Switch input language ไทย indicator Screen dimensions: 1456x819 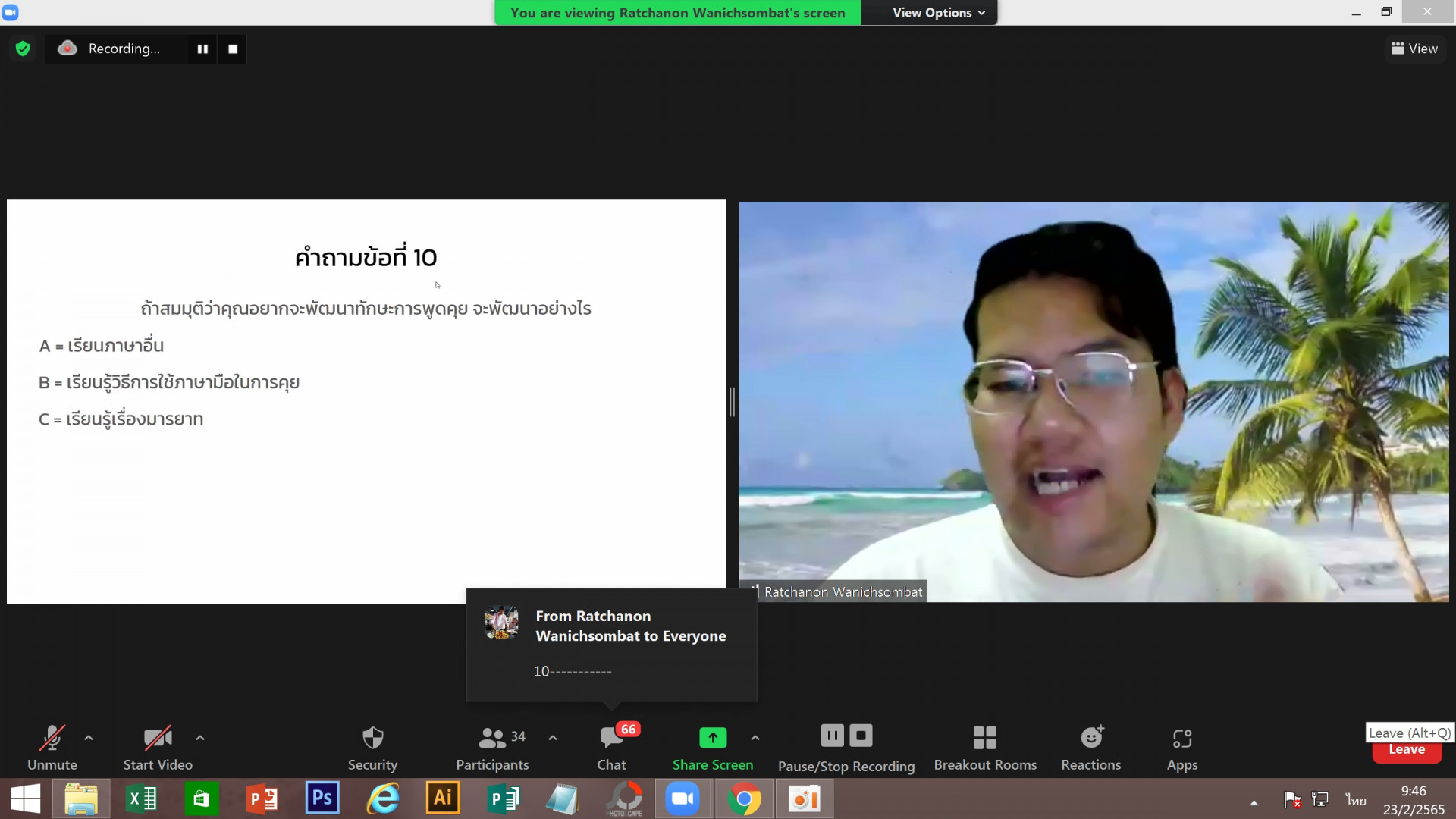tap(1356, 800)
